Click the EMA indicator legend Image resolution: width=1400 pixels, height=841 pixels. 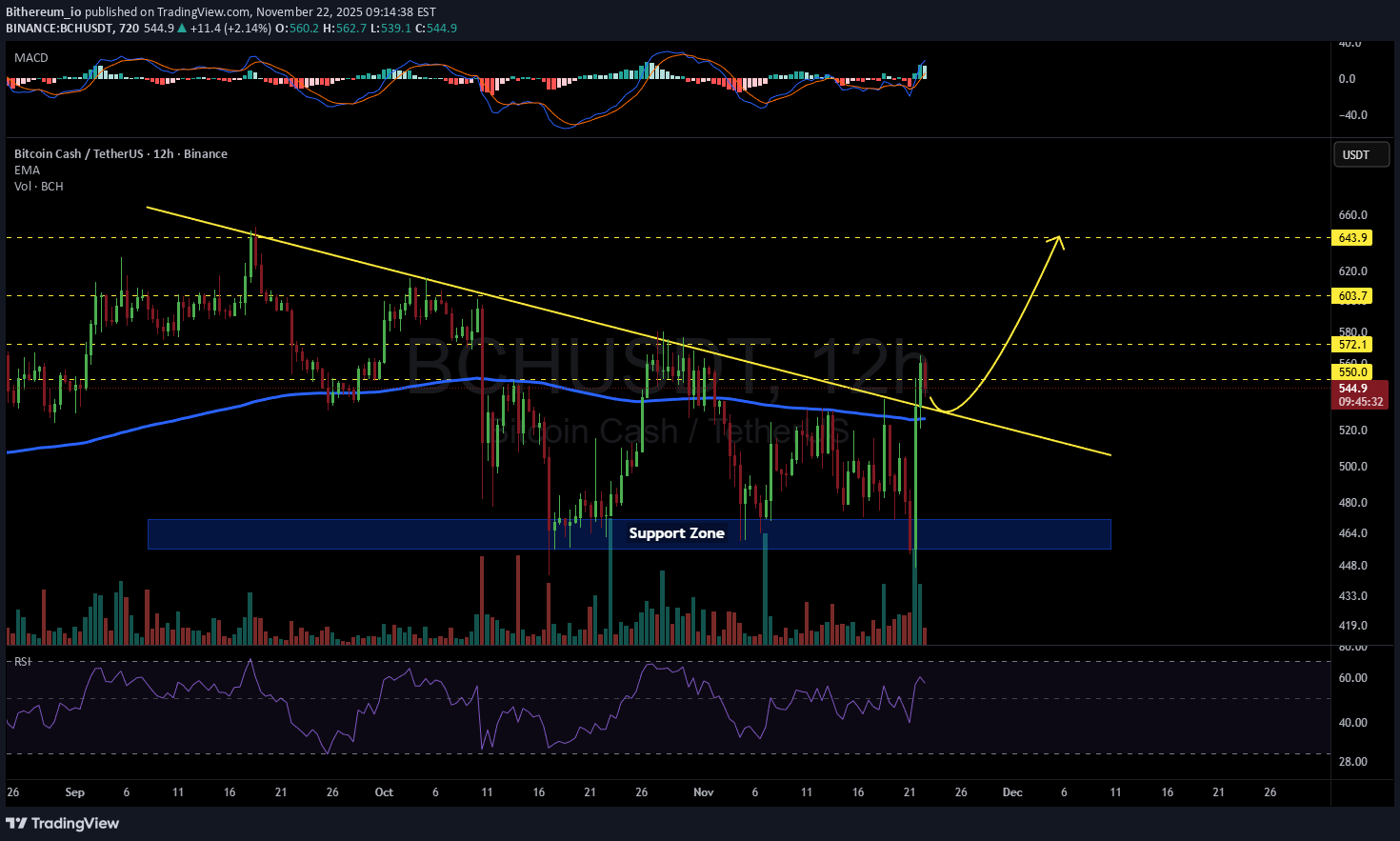(27, 170)
